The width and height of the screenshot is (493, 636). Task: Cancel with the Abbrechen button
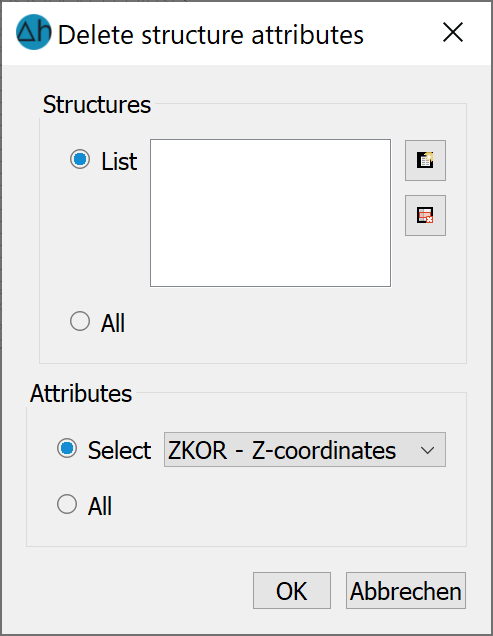(406, 591)
